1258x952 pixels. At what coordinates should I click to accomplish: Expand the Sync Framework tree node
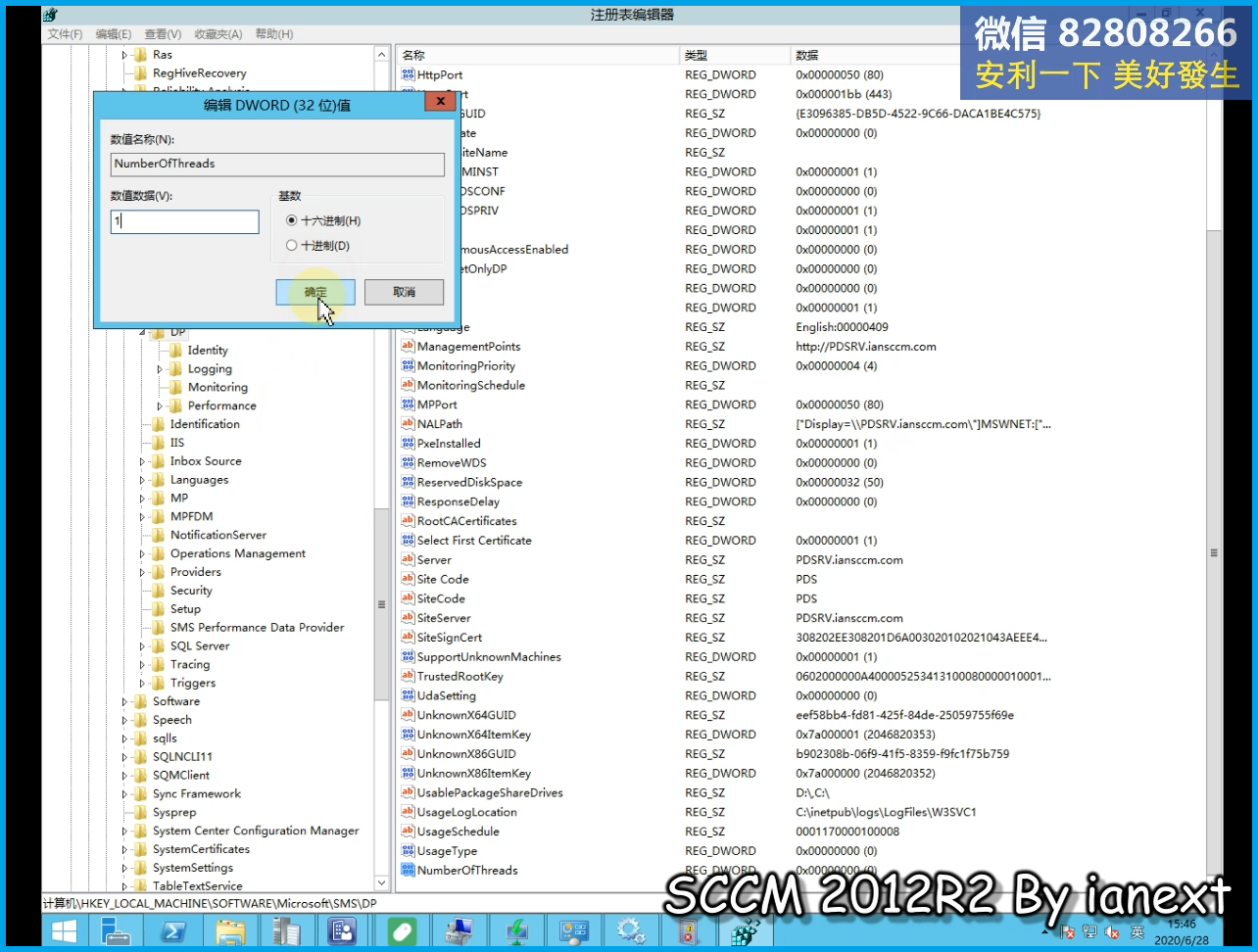click(124, 794)
